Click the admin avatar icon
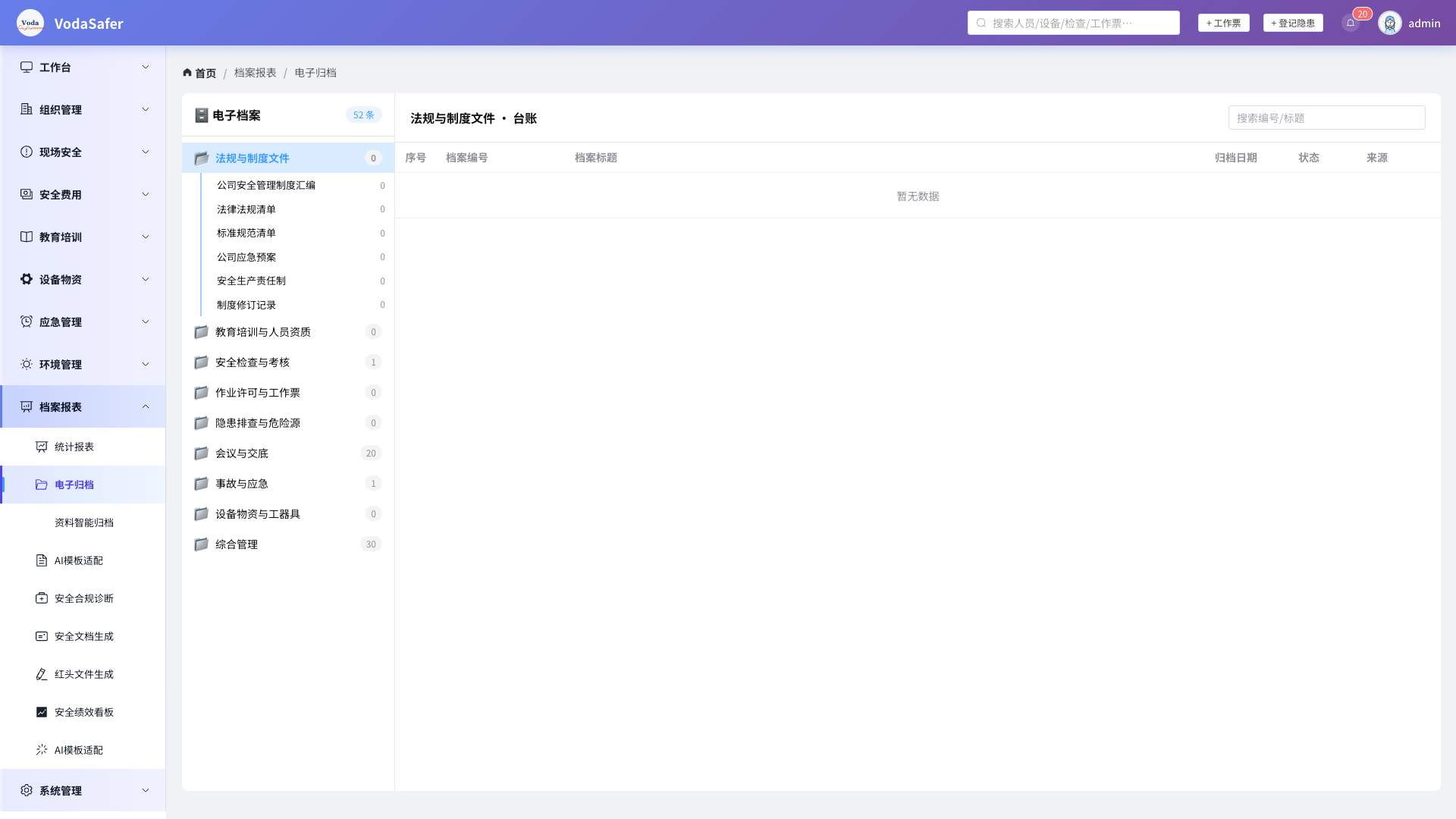The height and width of the screenshot is (819, 1456). 1390,23
